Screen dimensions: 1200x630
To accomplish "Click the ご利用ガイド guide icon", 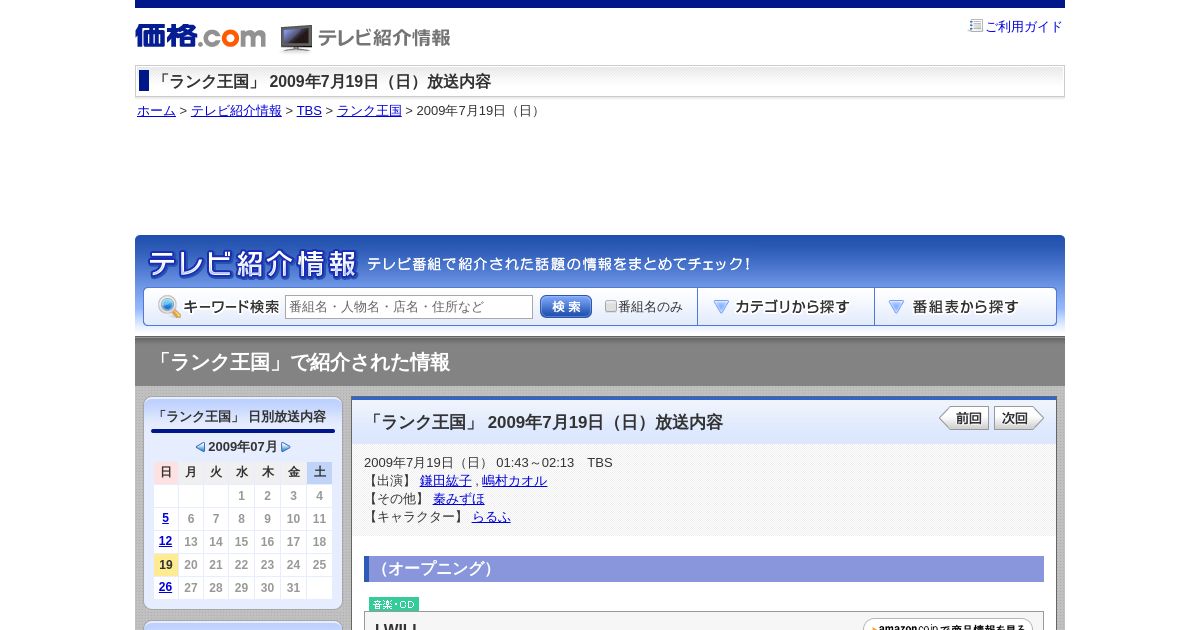I will coord(976,26).
